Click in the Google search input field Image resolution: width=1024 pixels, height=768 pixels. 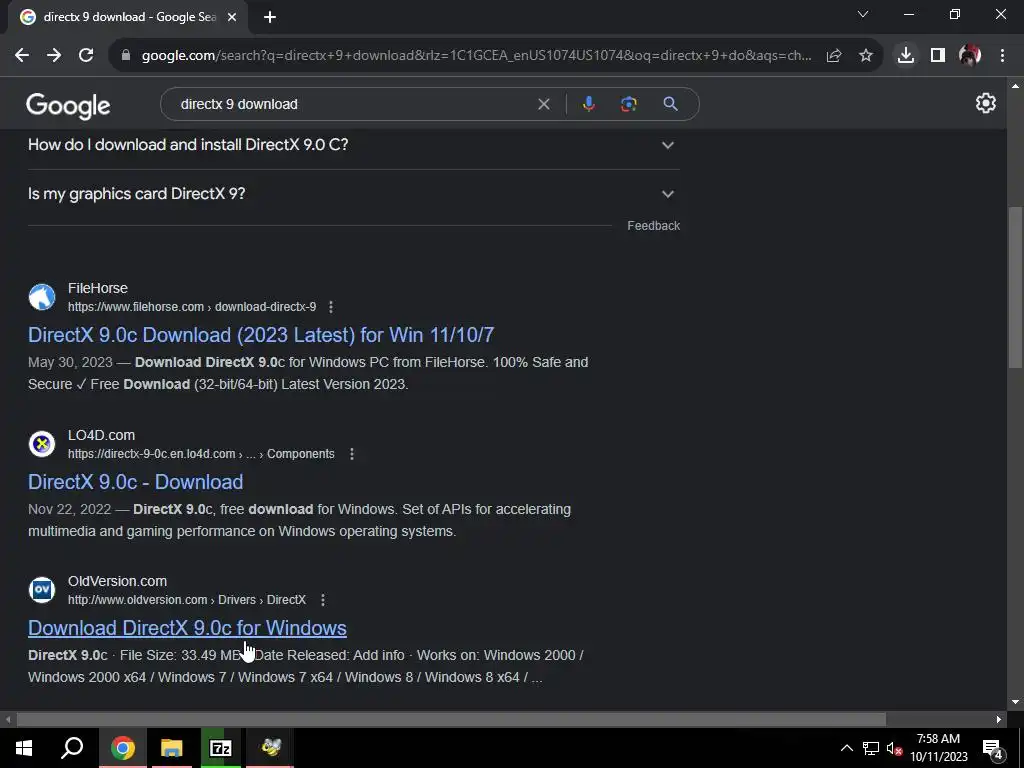coord(353,104)
